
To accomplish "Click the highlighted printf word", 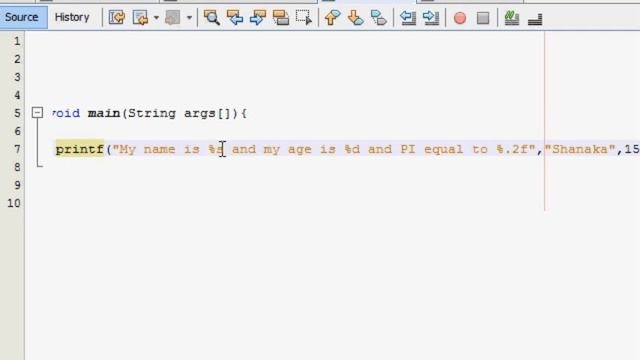I will 80,149.
